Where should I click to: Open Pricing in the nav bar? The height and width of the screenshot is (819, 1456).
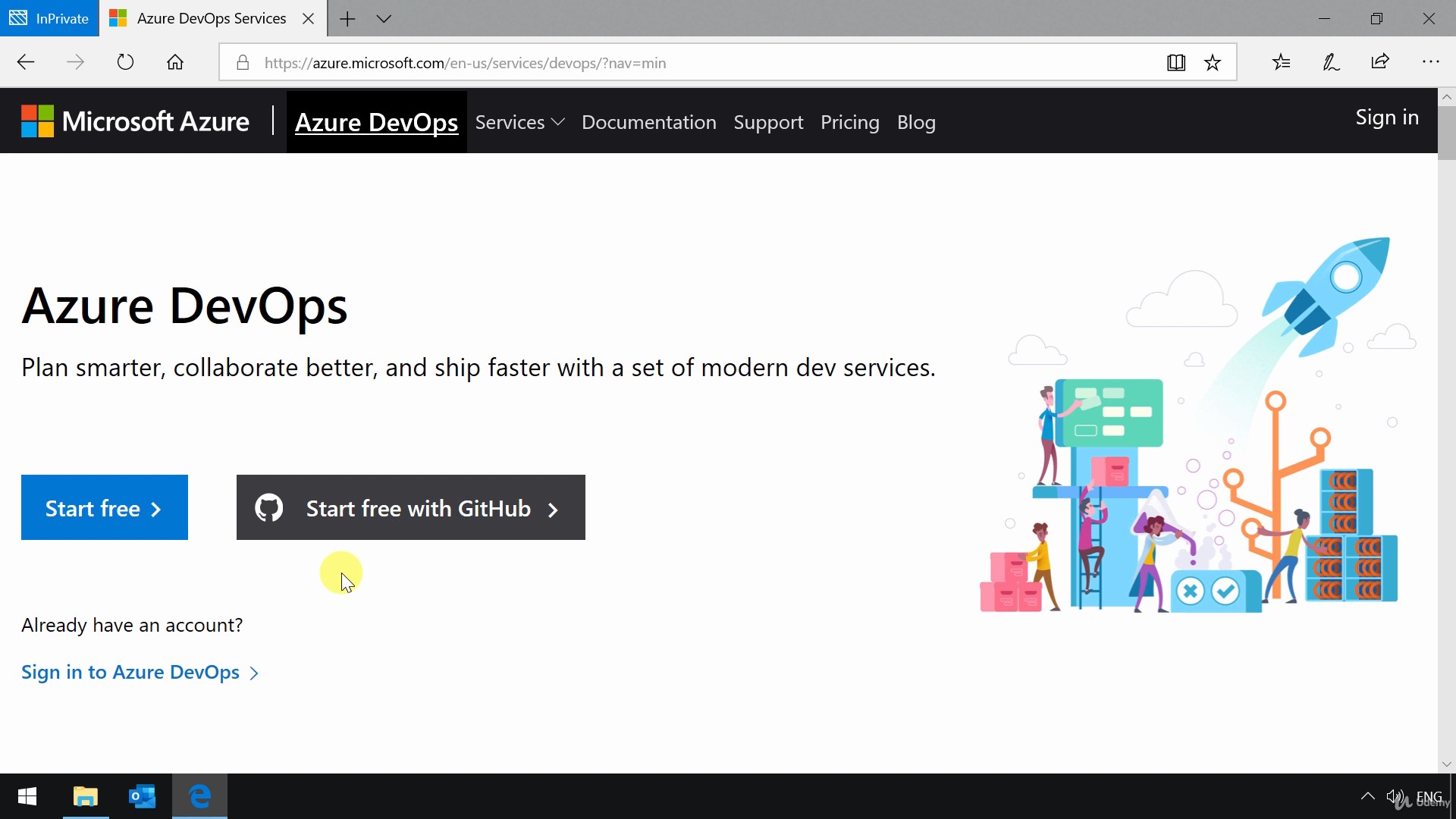pyautogui.click(x=850, y=122)
